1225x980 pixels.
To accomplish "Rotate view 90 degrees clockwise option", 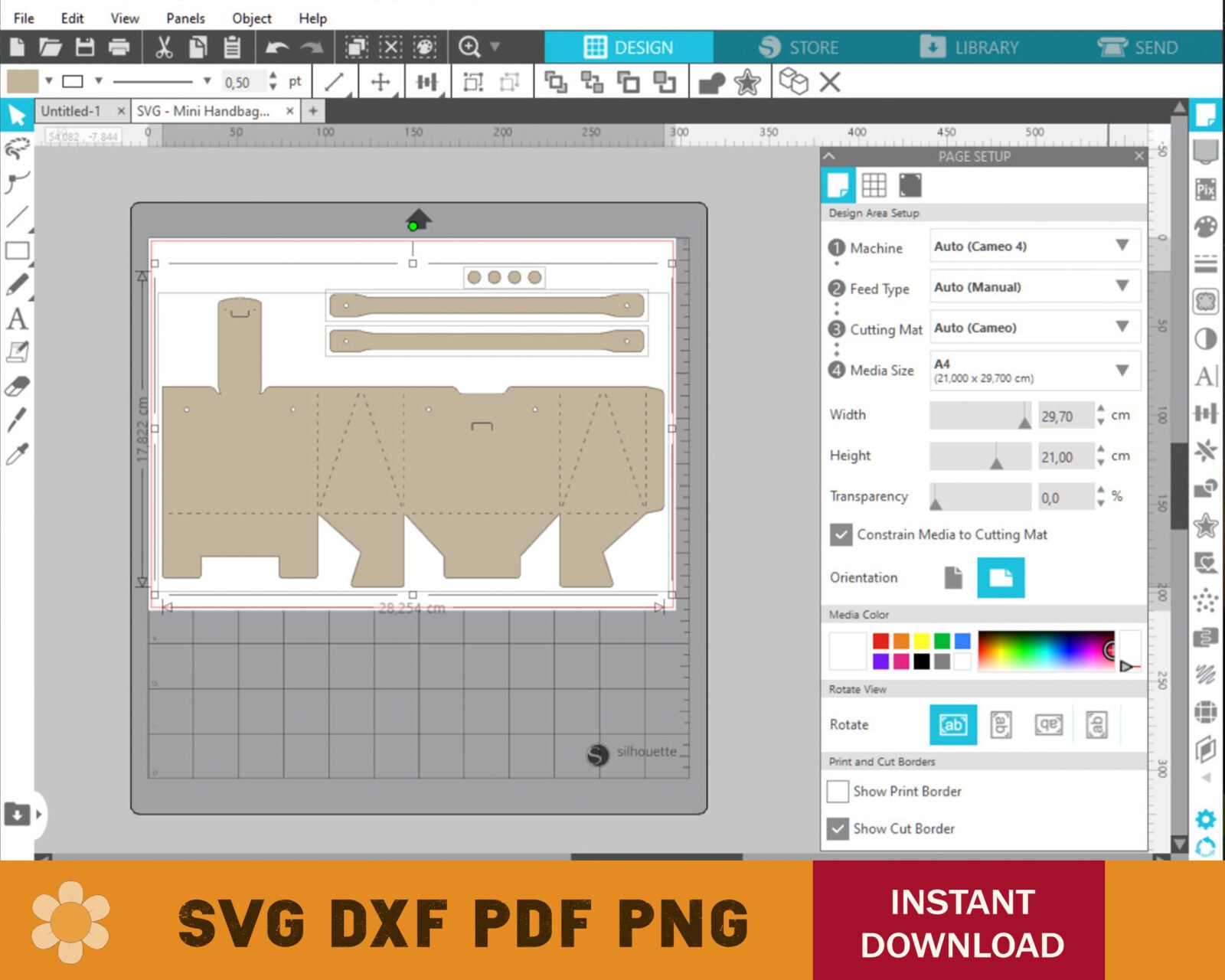I will click(1001, 724).
